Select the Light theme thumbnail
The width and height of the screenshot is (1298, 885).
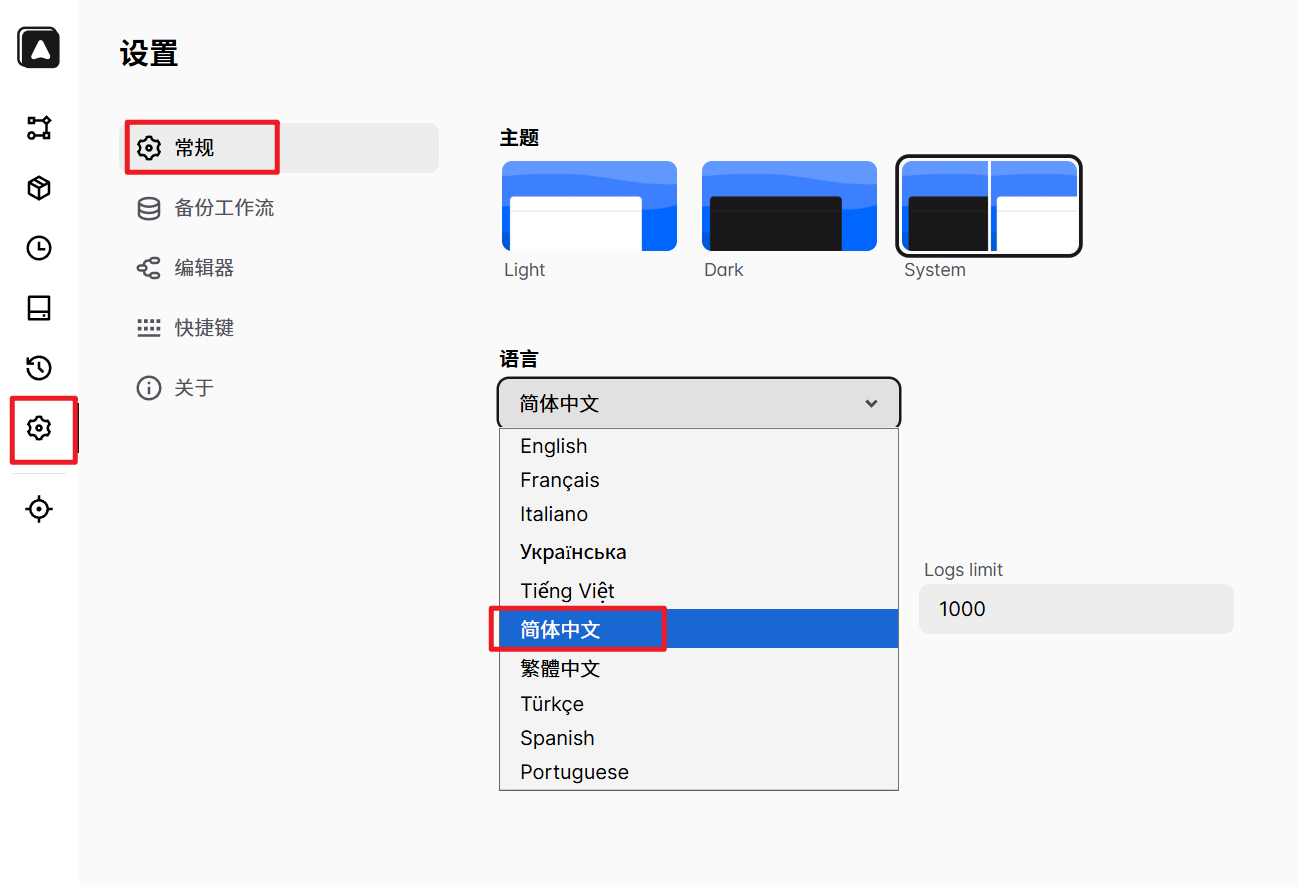pyautogui.click(x=589, y=206)
